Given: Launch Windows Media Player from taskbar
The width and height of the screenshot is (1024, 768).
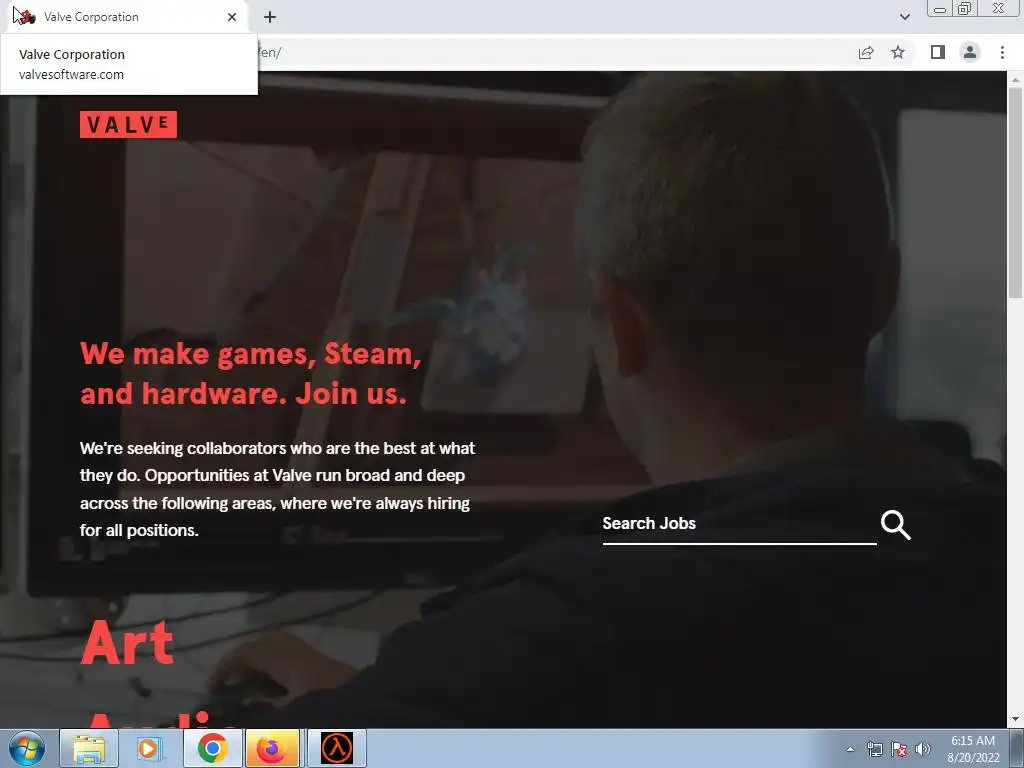Looking at the screenshot, I should [x=148, y=748].
